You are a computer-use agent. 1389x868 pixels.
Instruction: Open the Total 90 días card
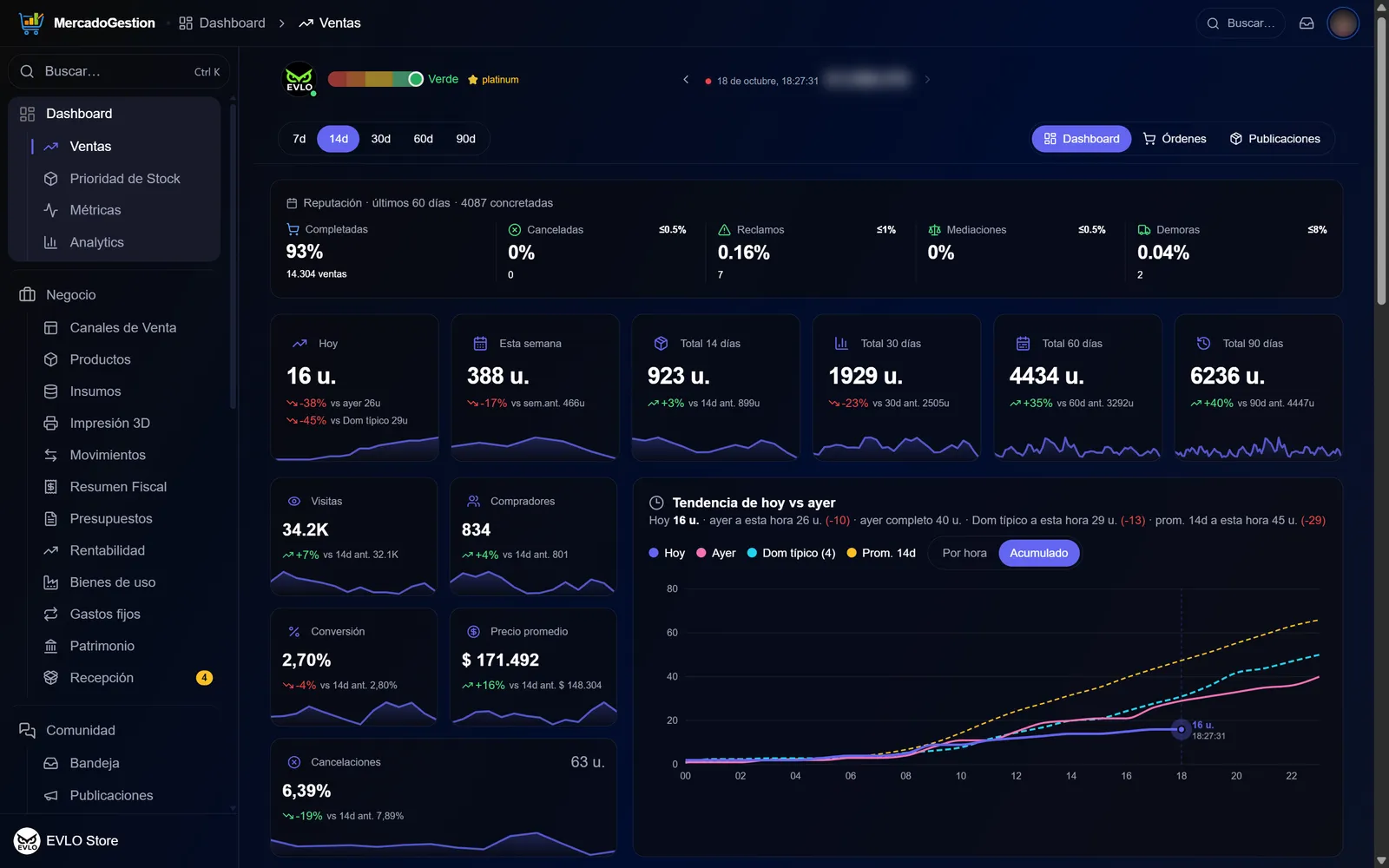pyautogui.click(x=1259, y=388)
